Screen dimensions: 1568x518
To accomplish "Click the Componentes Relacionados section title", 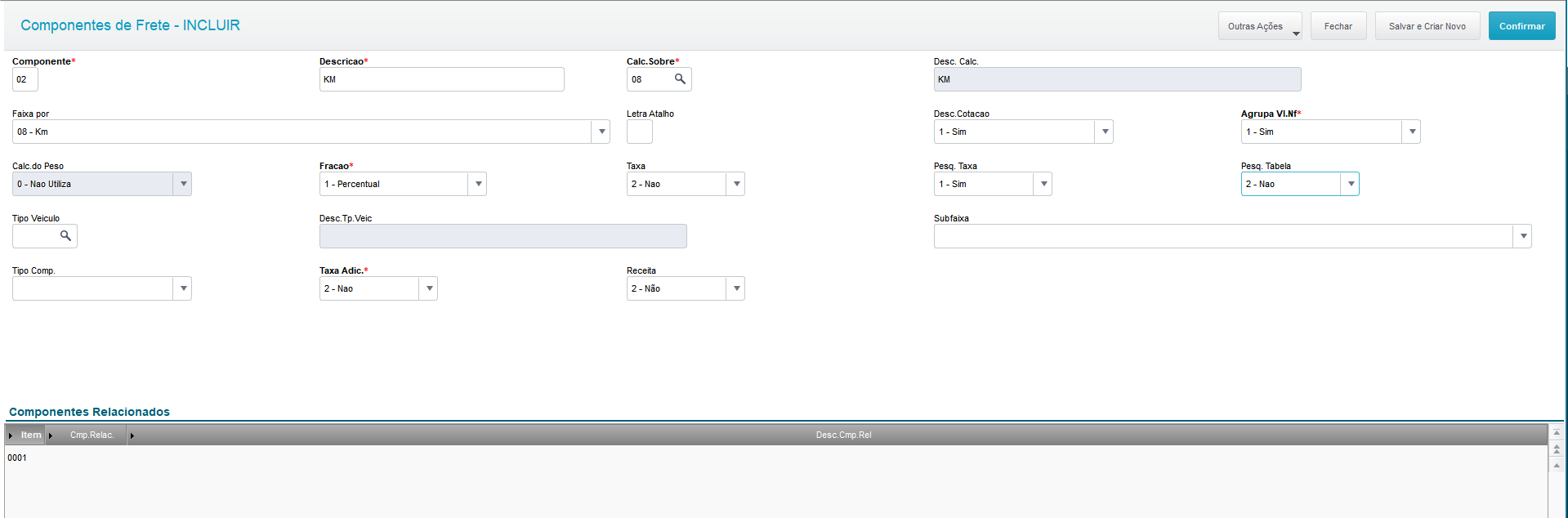I will click(x=89, y=412).
